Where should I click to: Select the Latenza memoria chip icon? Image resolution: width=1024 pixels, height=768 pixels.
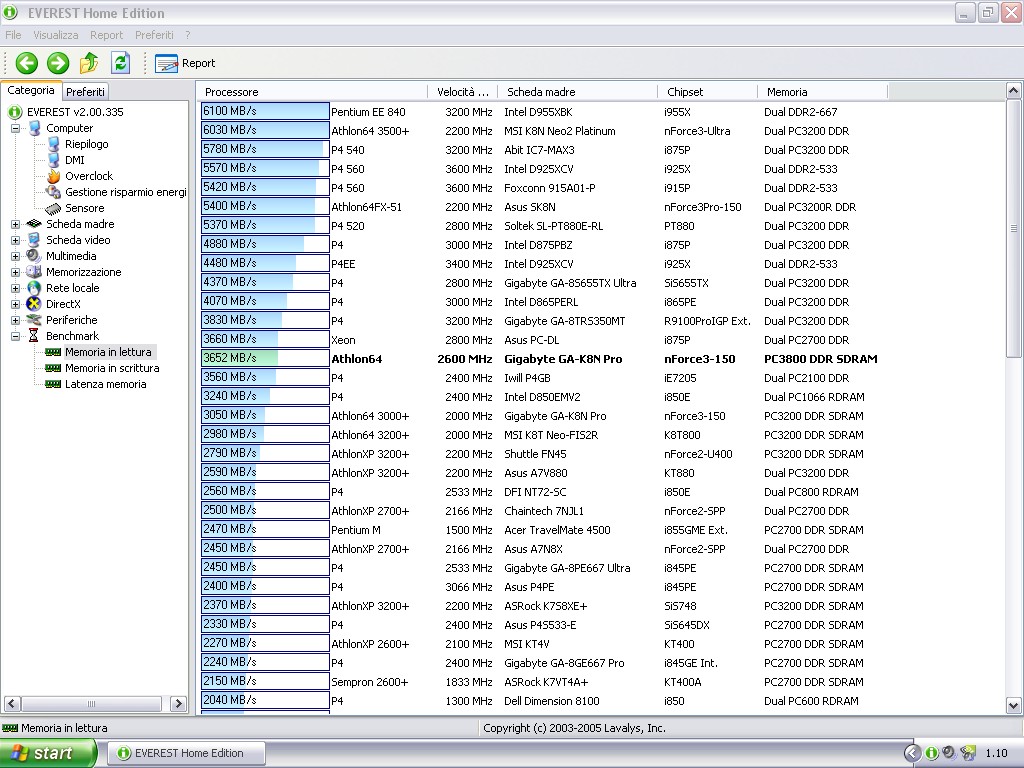pos(54,384)
